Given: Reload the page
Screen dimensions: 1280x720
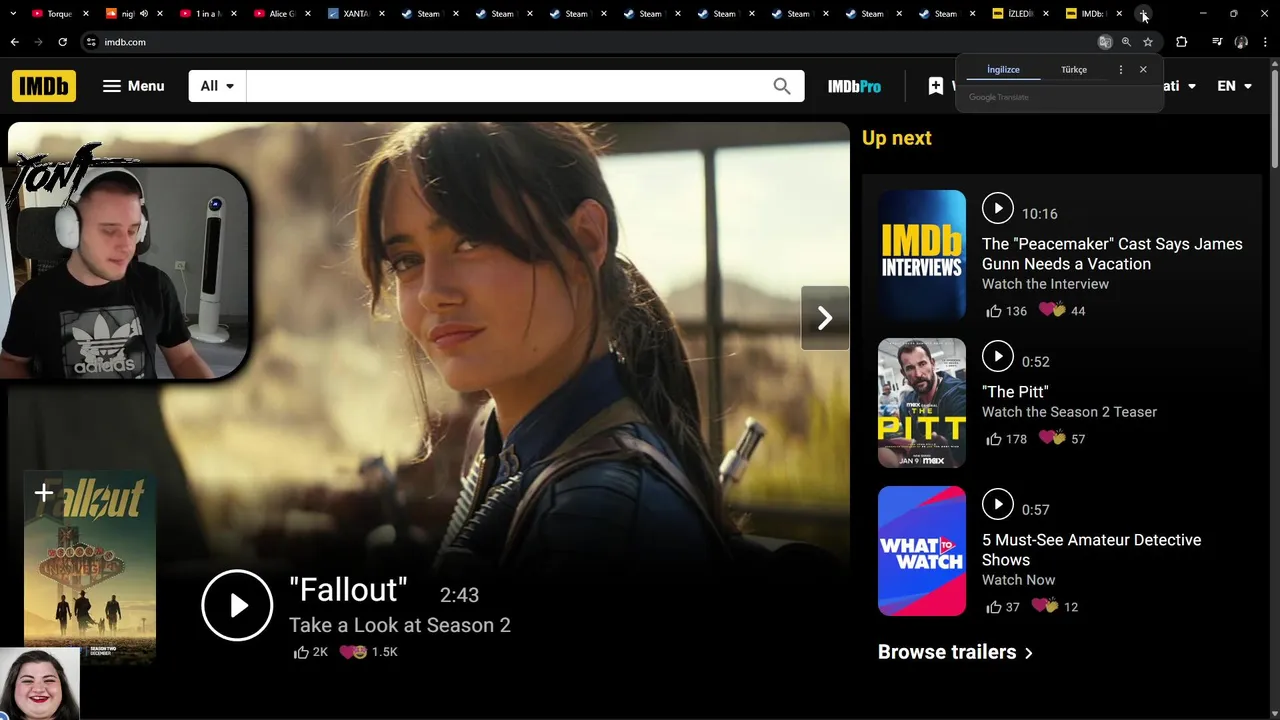Looking at the screenshot, I should [62, 42].
